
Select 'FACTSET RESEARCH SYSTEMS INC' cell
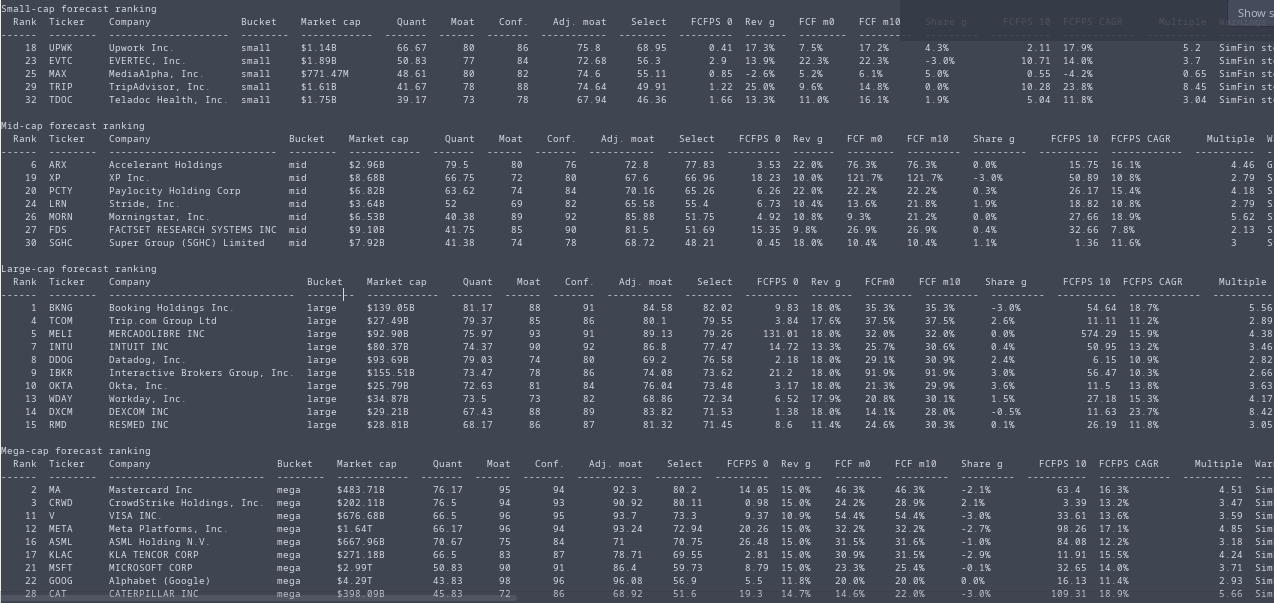click(x=192, y=230)
